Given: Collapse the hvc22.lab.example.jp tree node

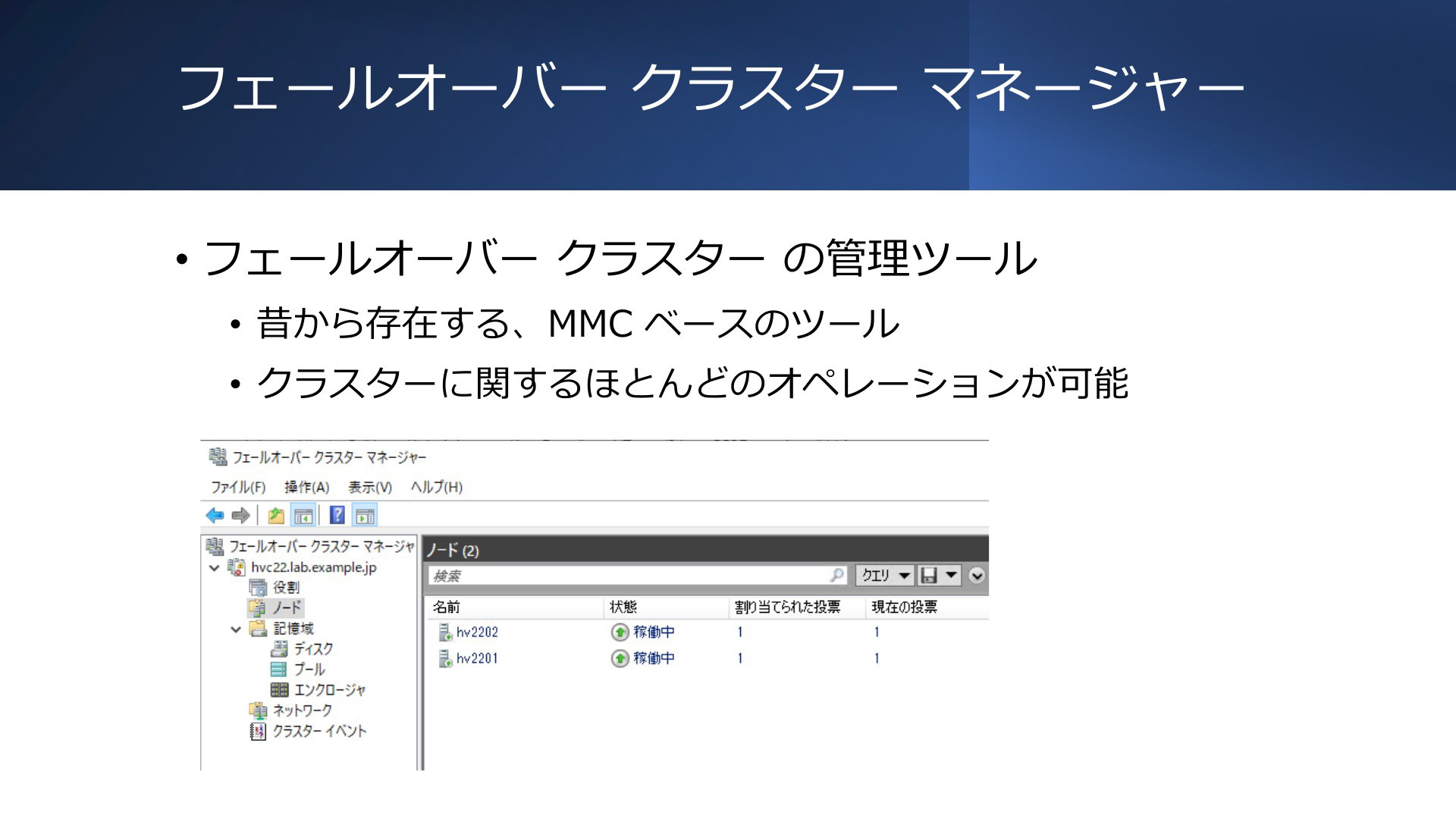Looking at the screenshot, I should click(215, 567).
